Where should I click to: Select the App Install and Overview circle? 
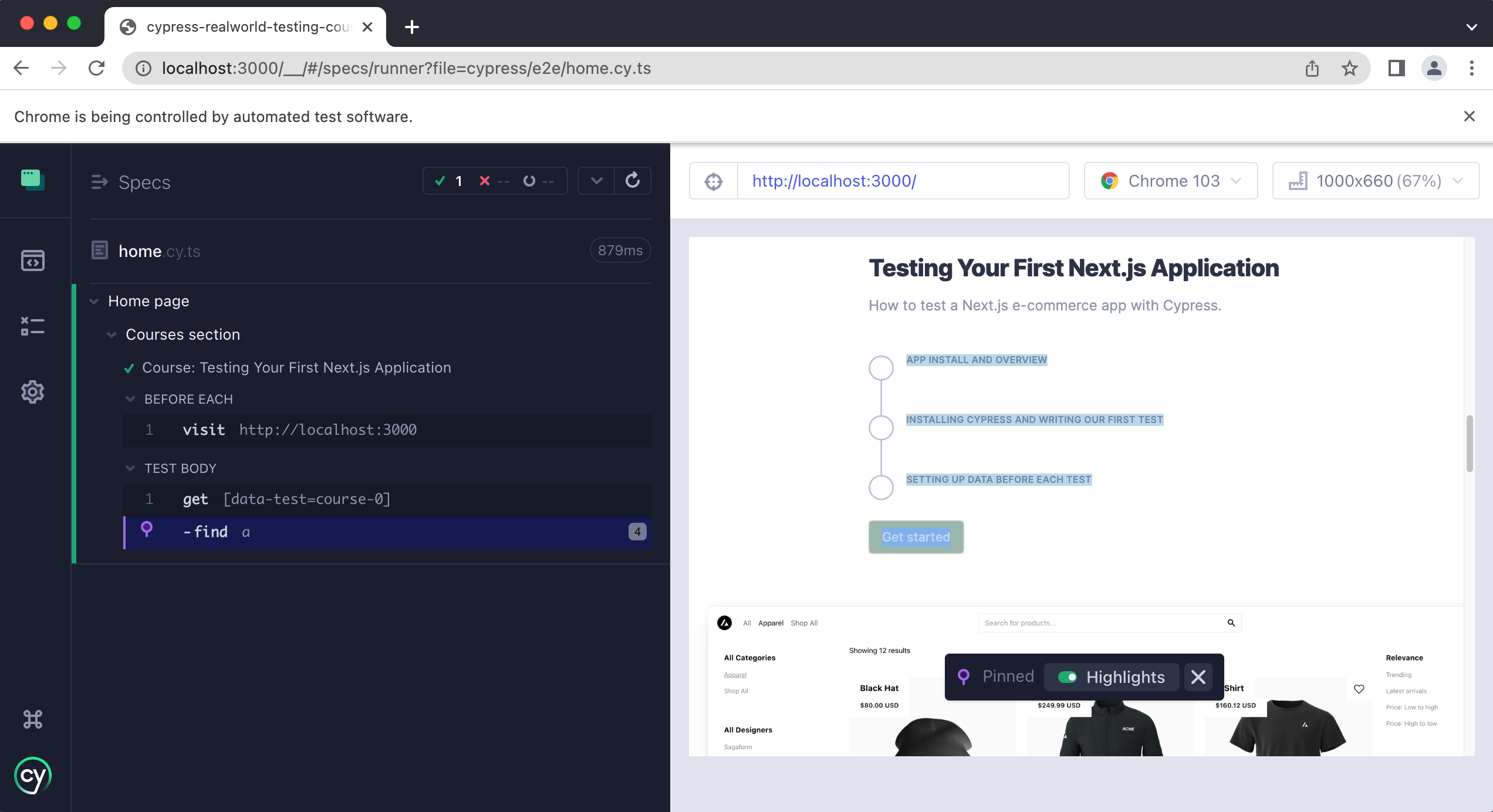click(x=881, y=368)
